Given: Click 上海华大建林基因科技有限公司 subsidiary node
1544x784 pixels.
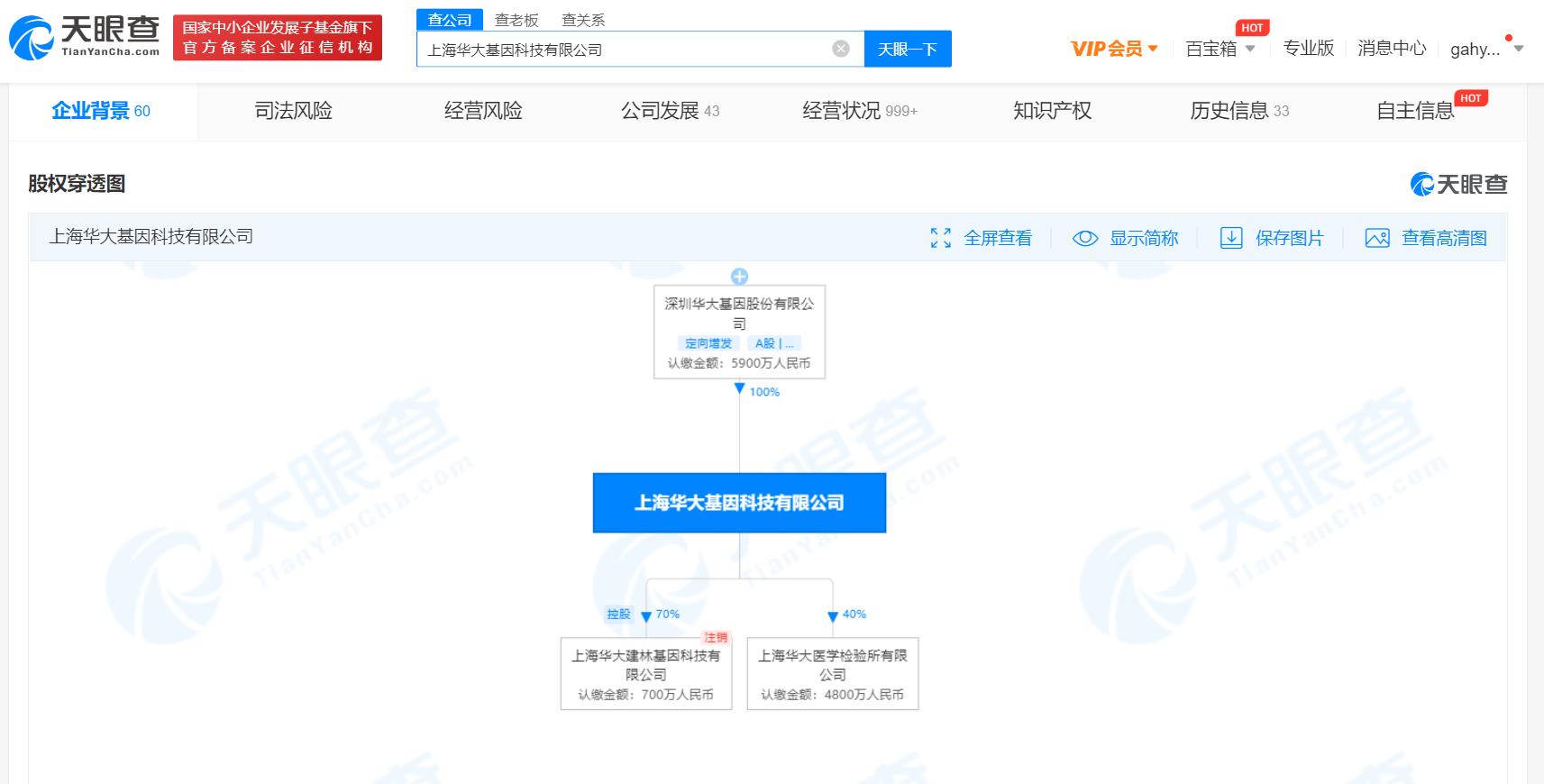Looking at the screenshot, I should click(x=646, y=674).
